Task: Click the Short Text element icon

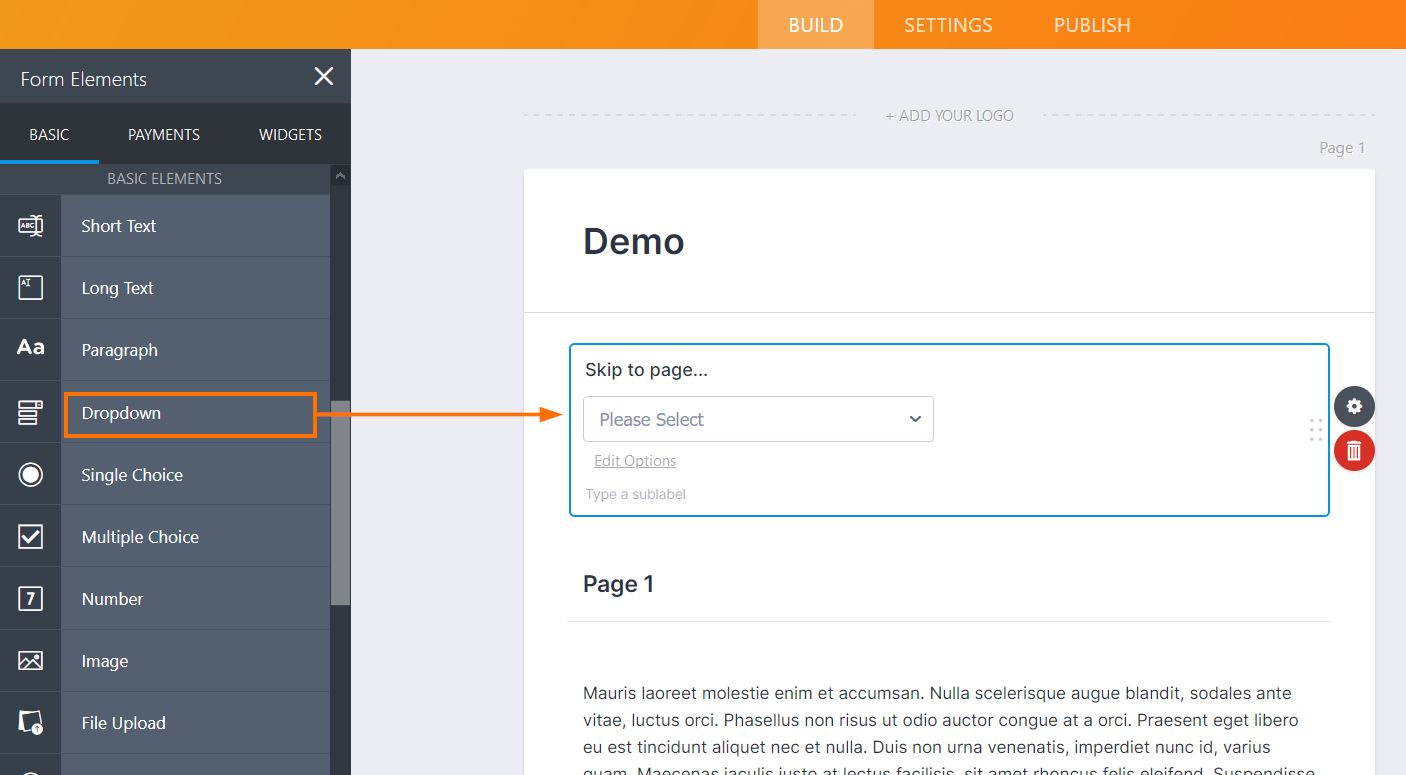Action: (30, 225)
